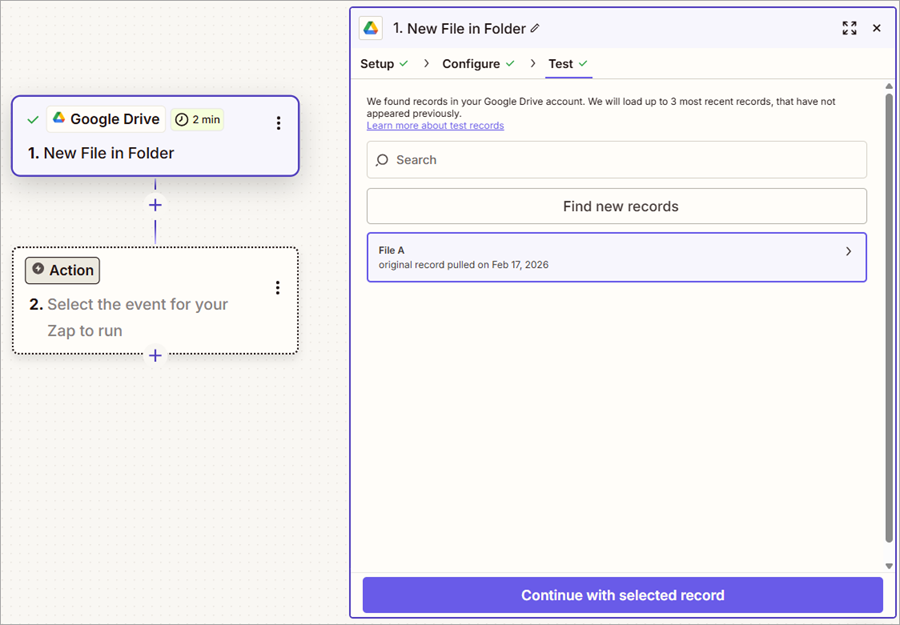Switch to the Configure tab
The image size is (900, 625).
point(471,64)
